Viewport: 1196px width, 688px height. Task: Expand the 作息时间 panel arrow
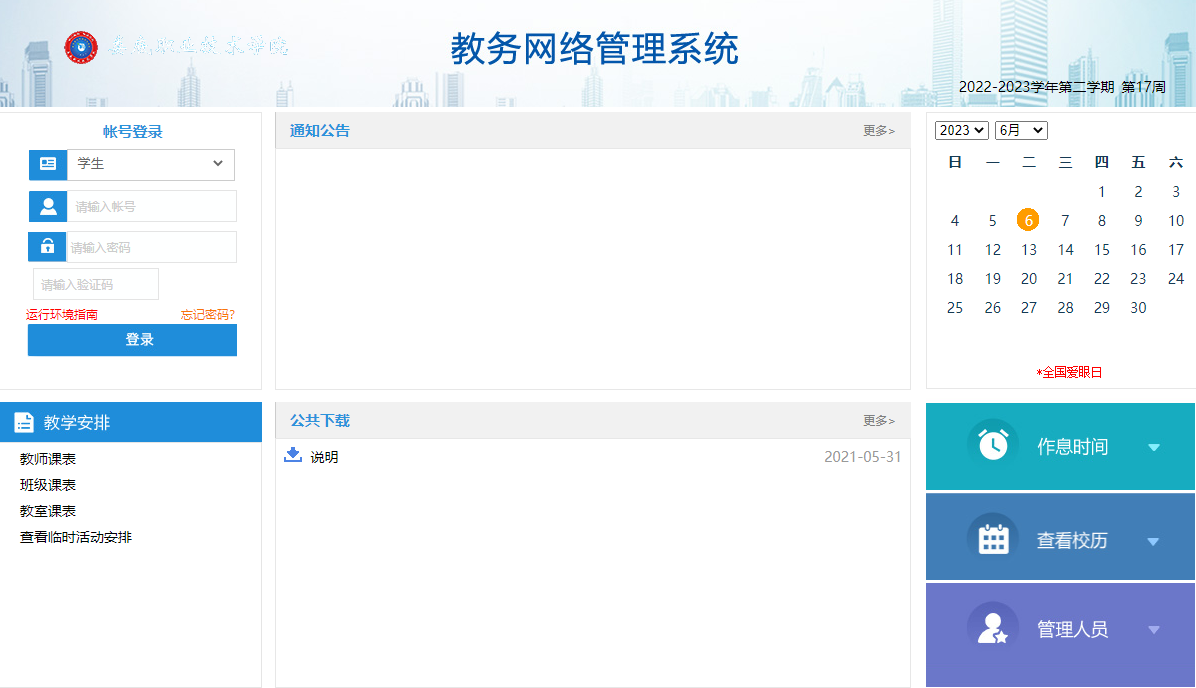[1154, 447]
